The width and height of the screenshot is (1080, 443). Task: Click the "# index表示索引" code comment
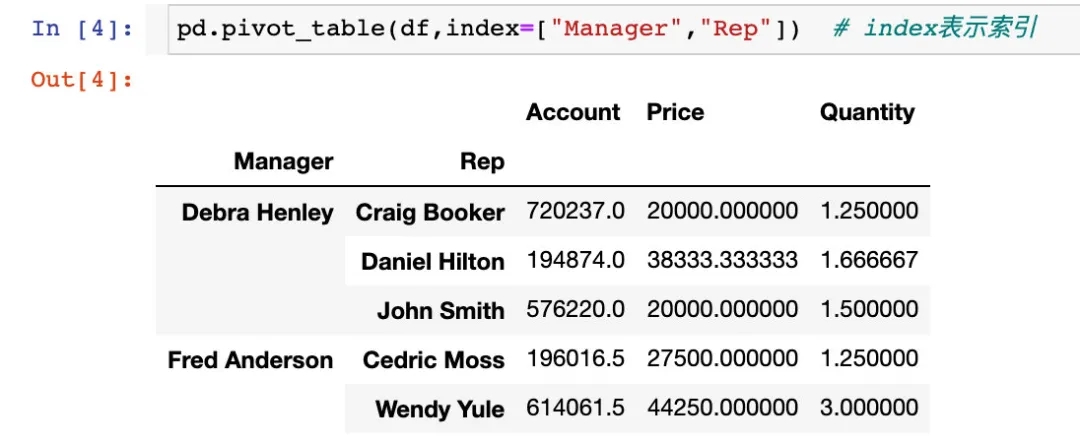pyautogui.click(x=935, y=28)
